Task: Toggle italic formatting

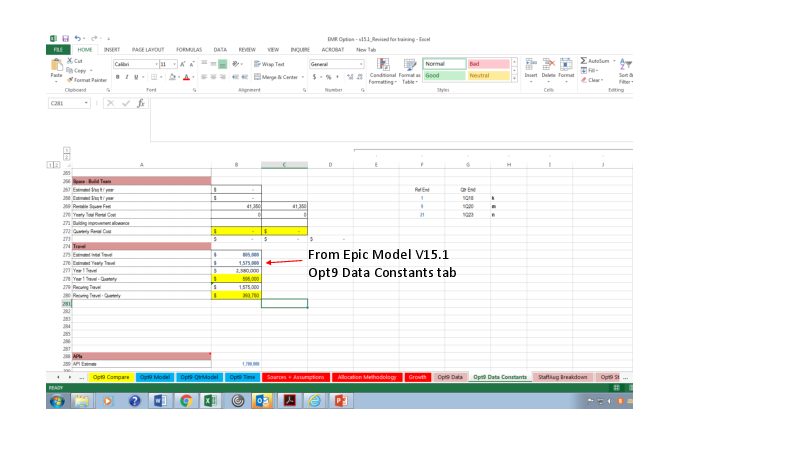Action: 127,77
